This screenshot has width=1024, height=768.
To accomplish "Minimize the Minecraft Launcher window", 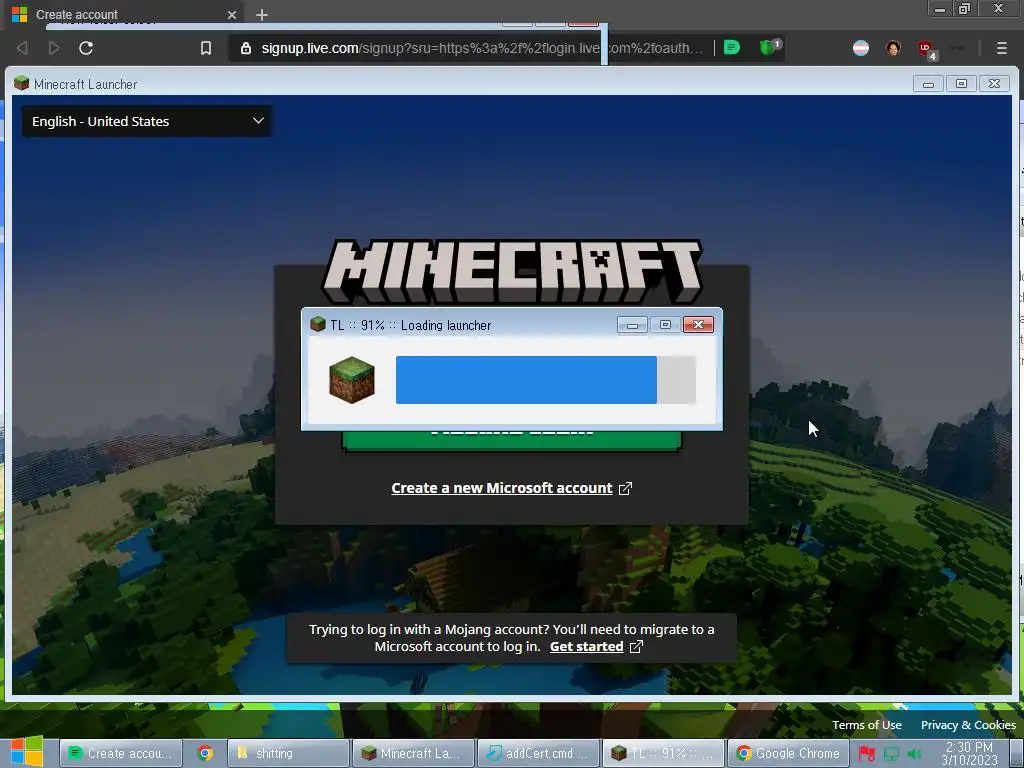I will [x=928, y=84].
